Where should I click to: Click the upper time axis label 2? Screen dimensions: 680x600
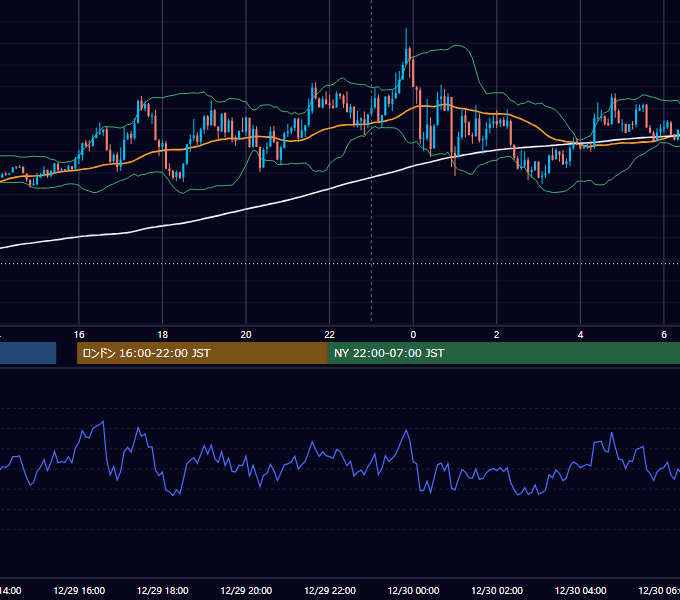[x=497, y=334]
